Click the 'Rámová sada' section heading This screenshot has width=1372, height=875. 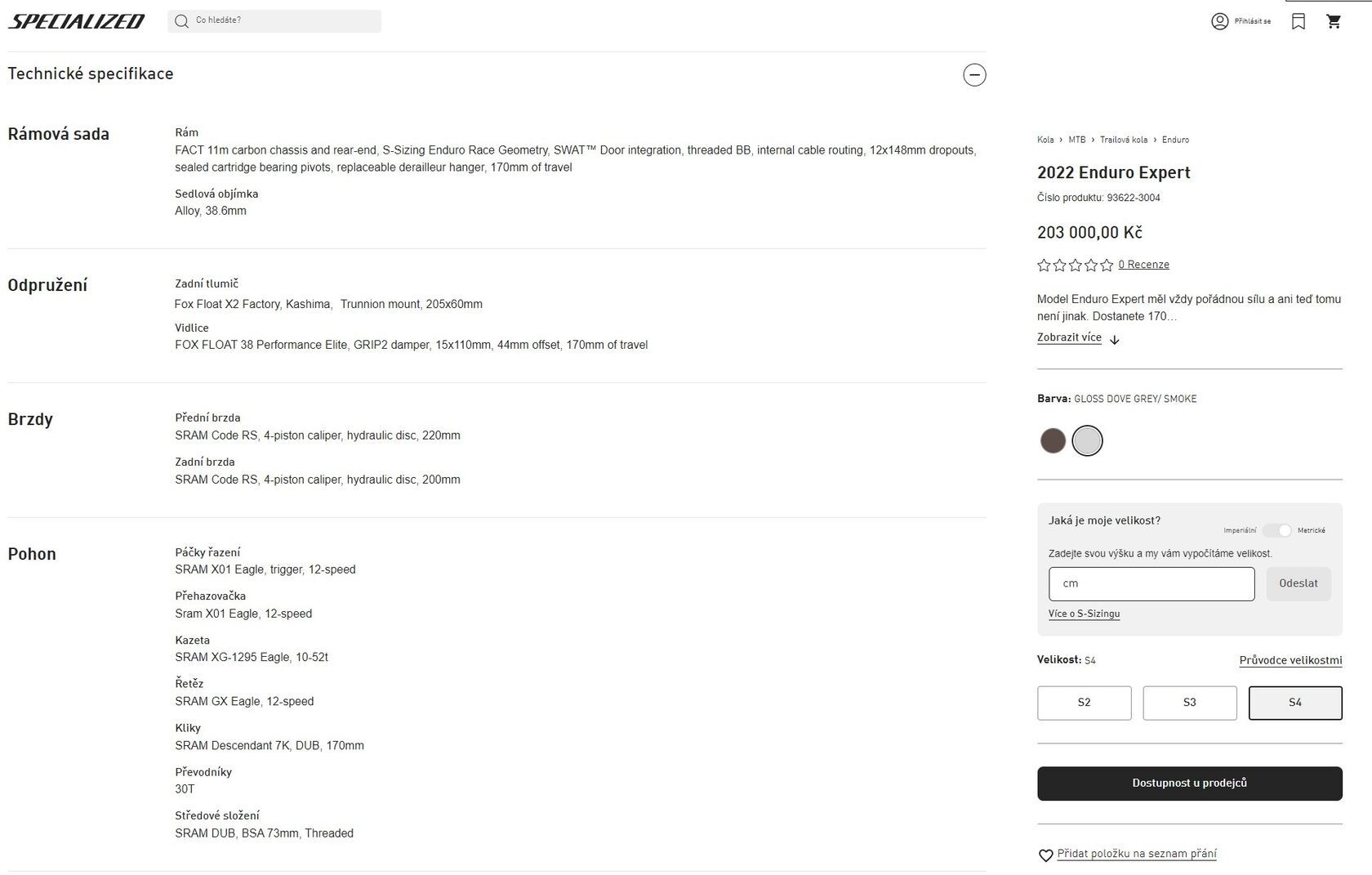click(59, 134)
